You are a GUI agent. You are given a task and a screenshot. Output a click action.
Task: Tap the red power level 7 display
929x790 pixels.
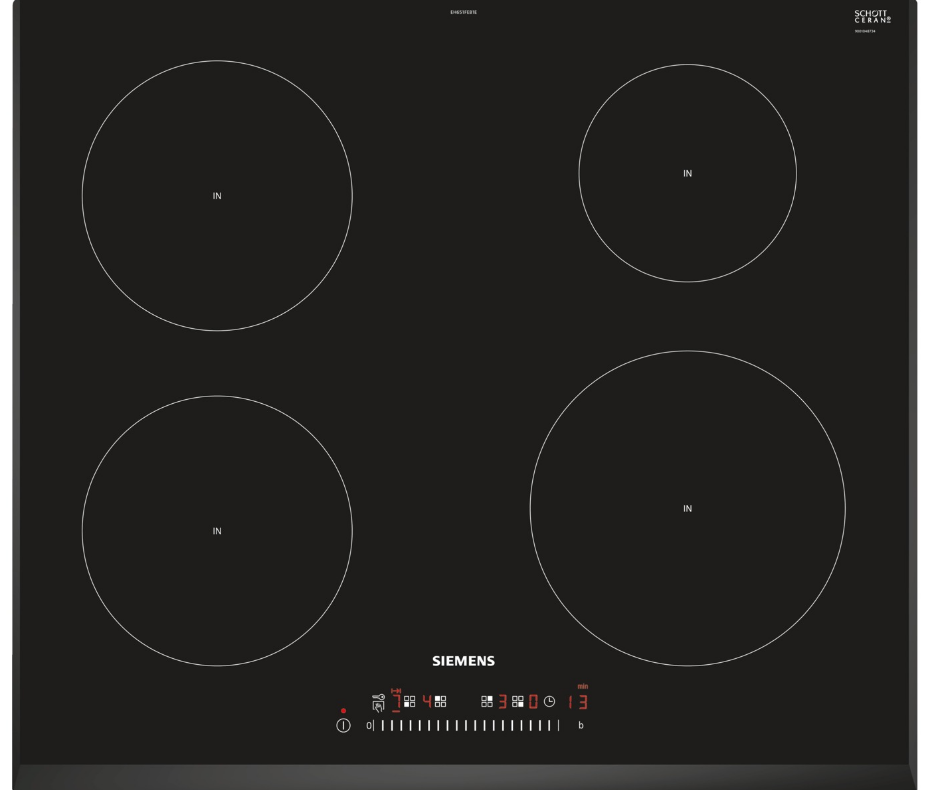point(396,701)
